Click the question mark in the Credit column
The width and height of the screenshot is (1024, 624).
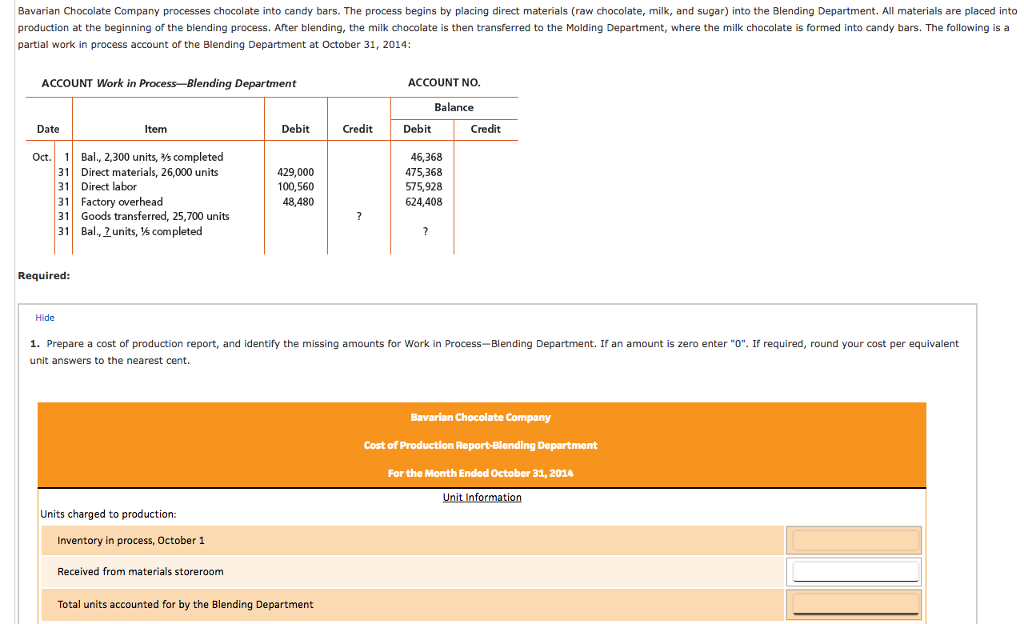(x=359, y=217)
